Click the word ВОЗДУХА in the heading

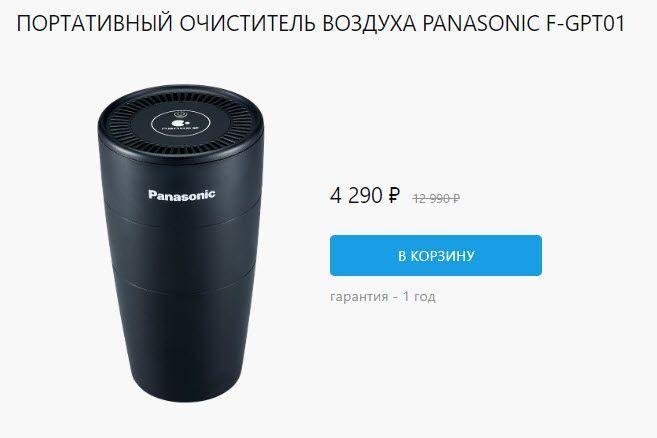coord(369,23)
